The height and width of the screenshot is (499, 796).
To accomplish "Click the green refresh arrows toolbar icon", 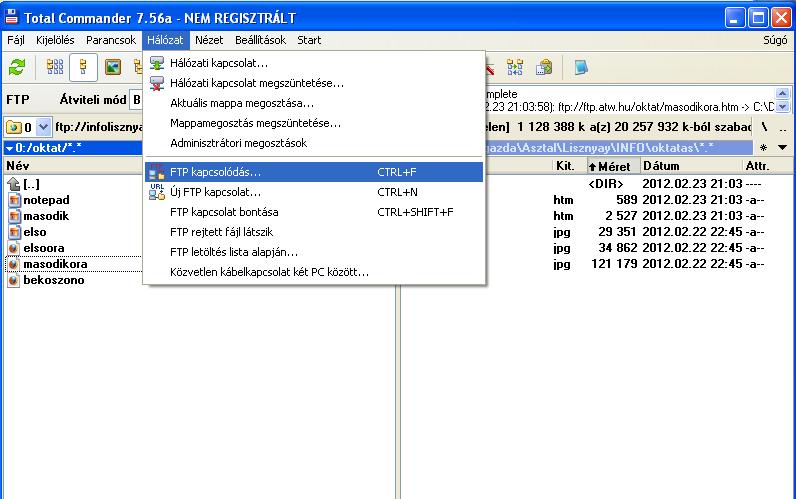I will 17,67.
